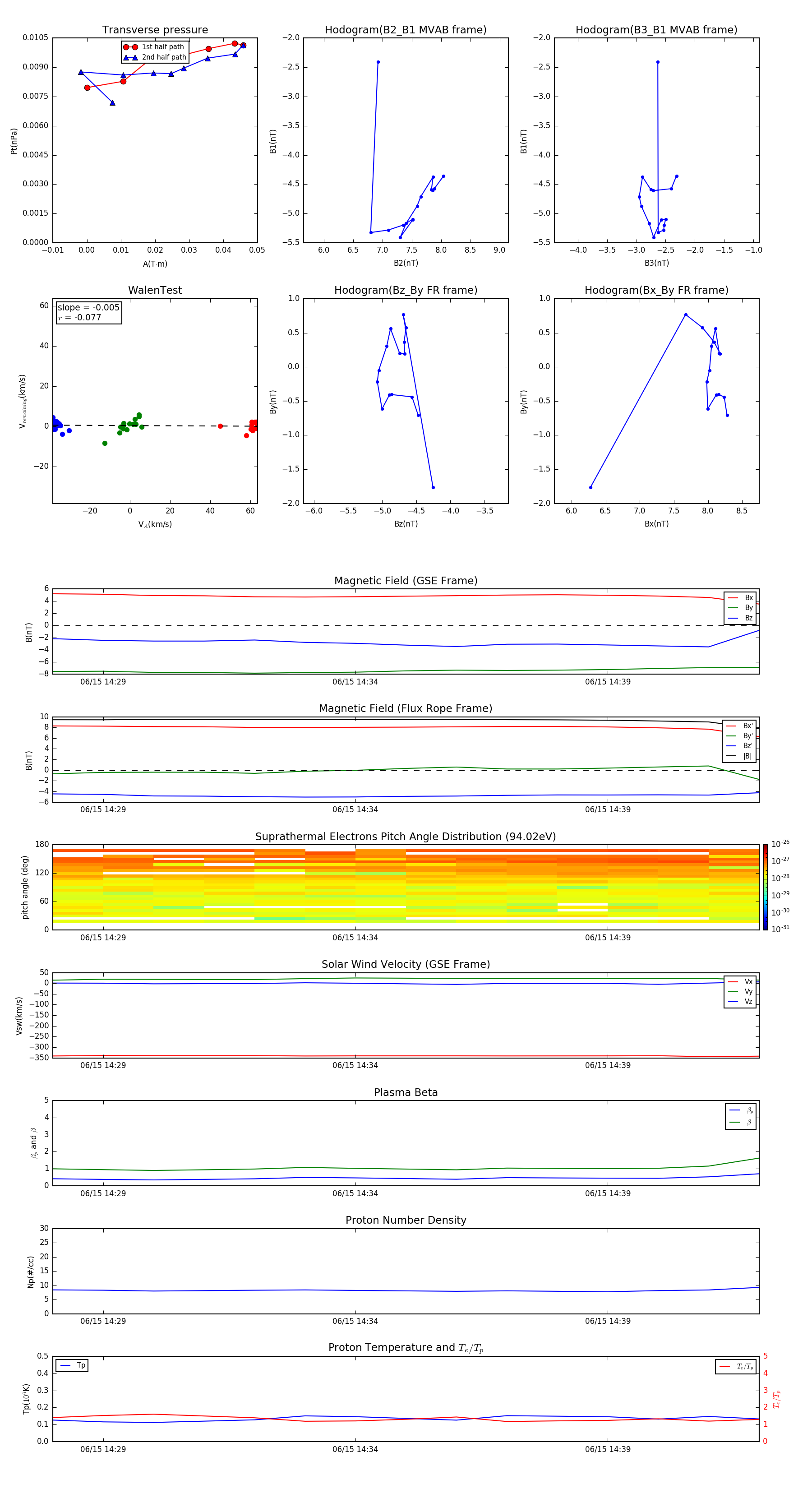Click the 'Magnetic Field (Flux Rope Frame)' title
The image size is (812, 1489).
click(406, 709)
